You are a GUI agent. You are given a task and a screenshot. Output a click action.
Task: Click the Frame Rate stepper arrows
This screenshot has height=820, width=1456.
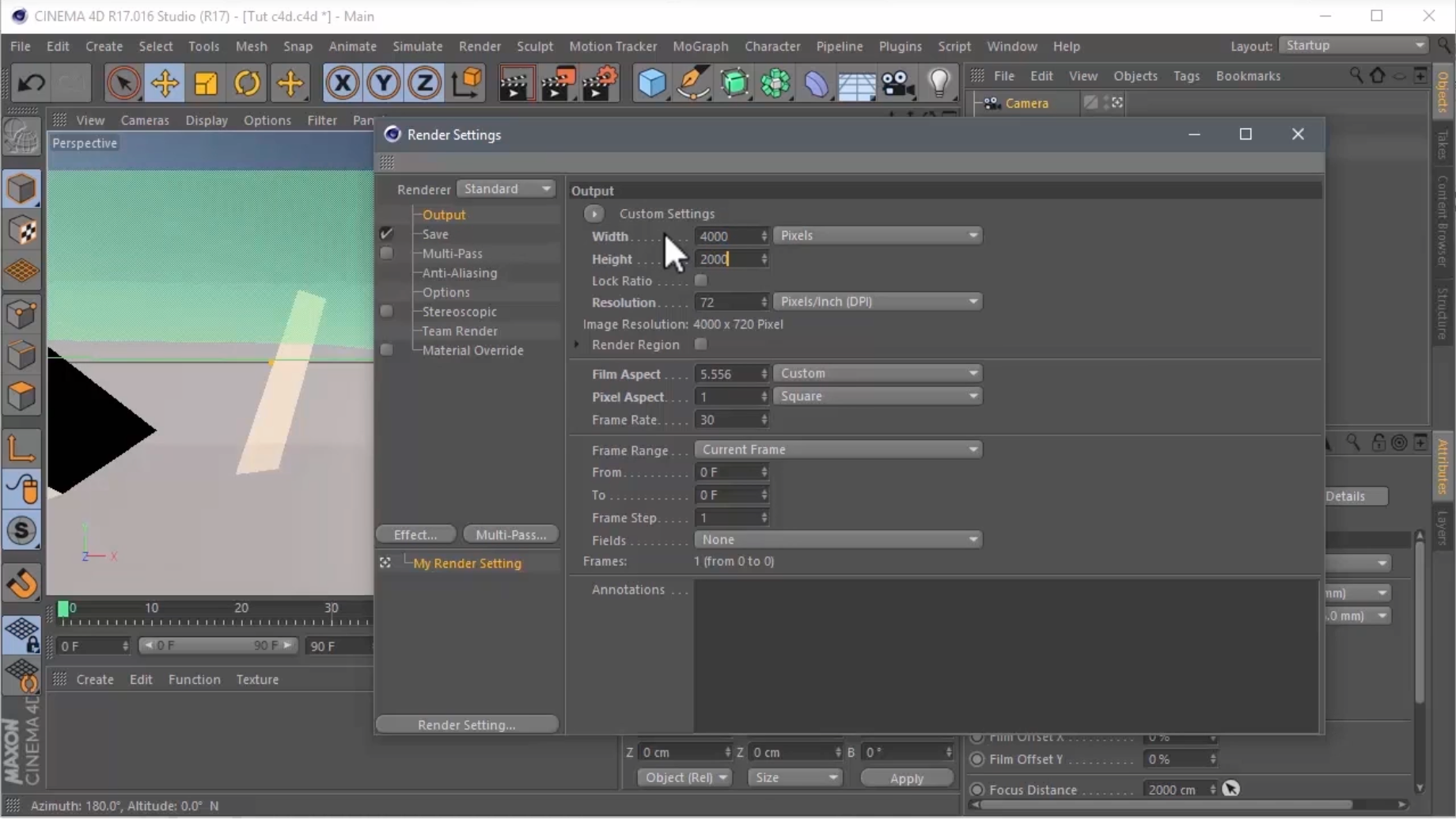tap(764, 420)
